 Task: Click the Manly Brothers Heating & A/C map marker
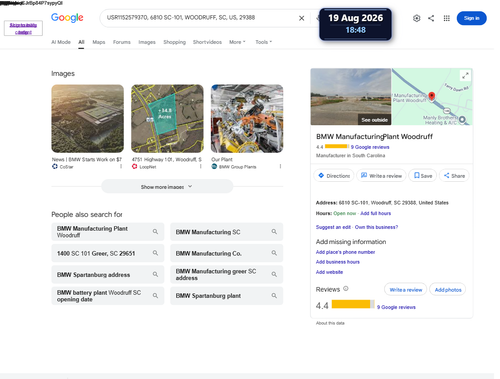pyautogui.click(x=462, y=119)
